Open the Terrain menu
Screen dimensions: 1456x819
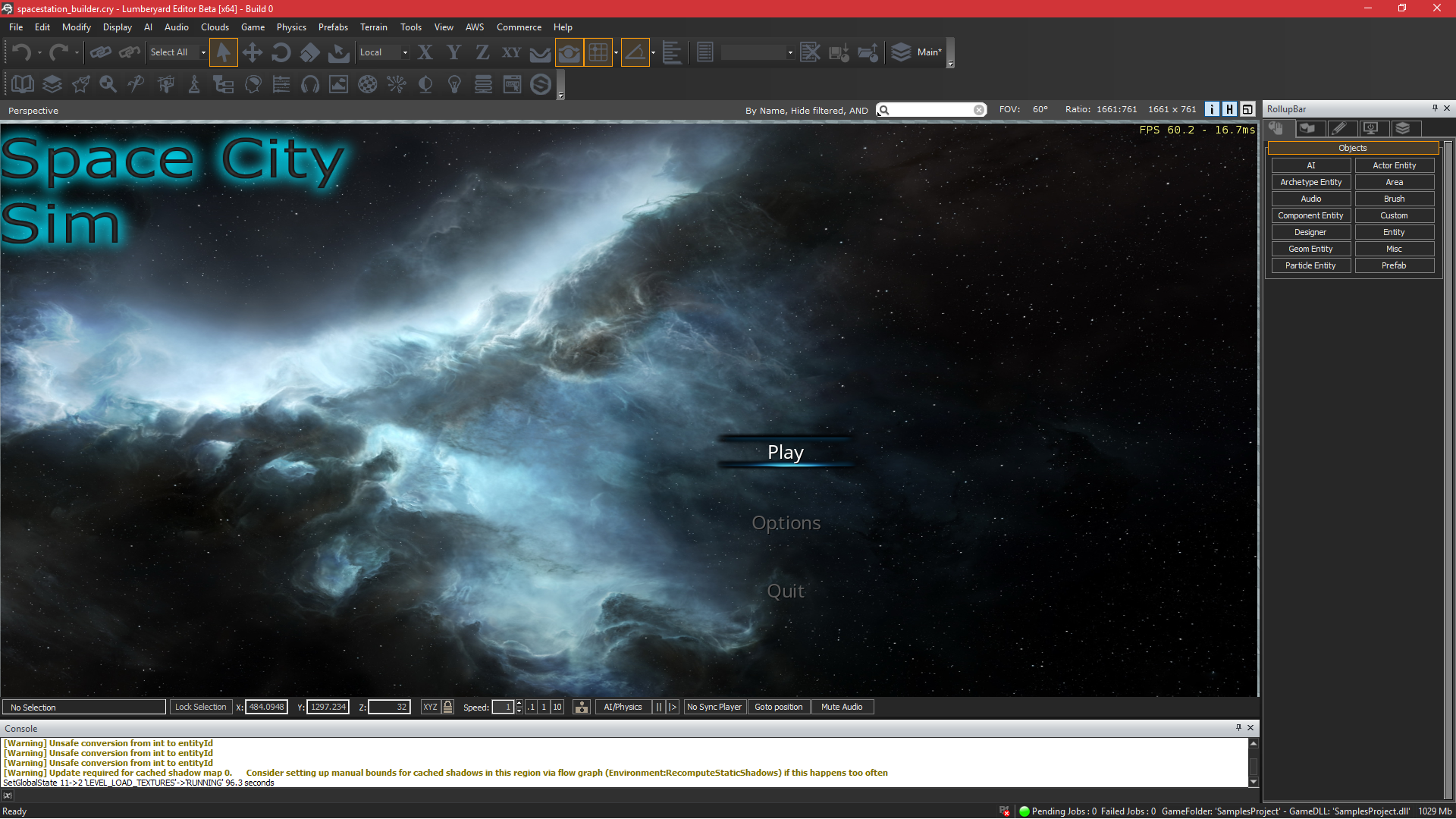373,27
